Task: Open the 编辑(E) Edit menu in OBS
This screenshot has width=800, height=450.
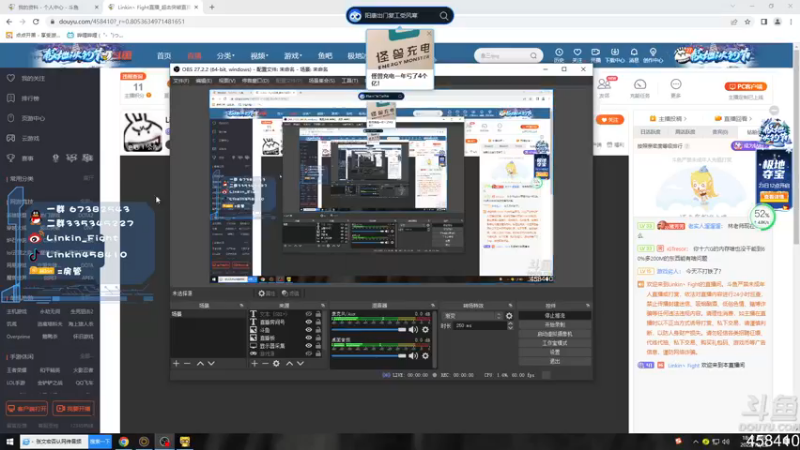Action: pyautogui.click(x=204, y=81)
